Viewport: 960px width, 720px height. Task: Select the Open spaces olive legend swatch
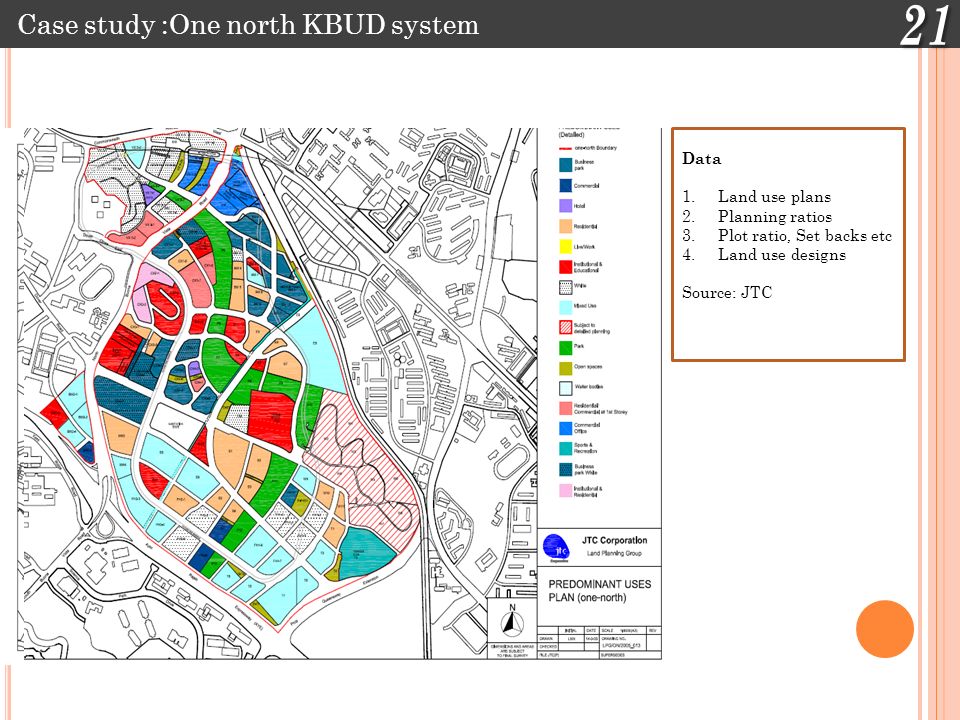click(565, 367)
